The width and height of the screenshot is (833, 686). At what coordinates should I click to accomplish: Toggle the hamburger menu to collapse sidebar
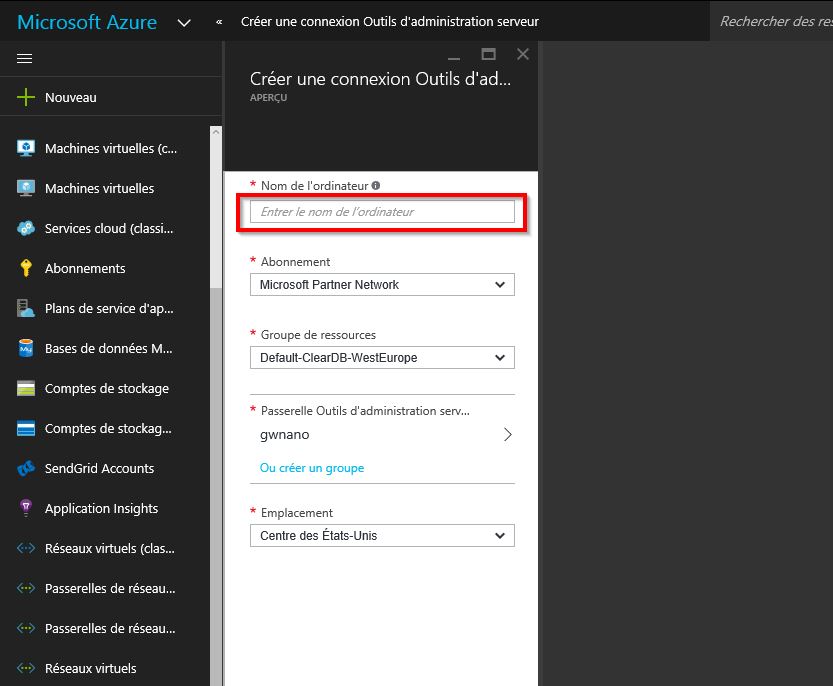(25, 58)
